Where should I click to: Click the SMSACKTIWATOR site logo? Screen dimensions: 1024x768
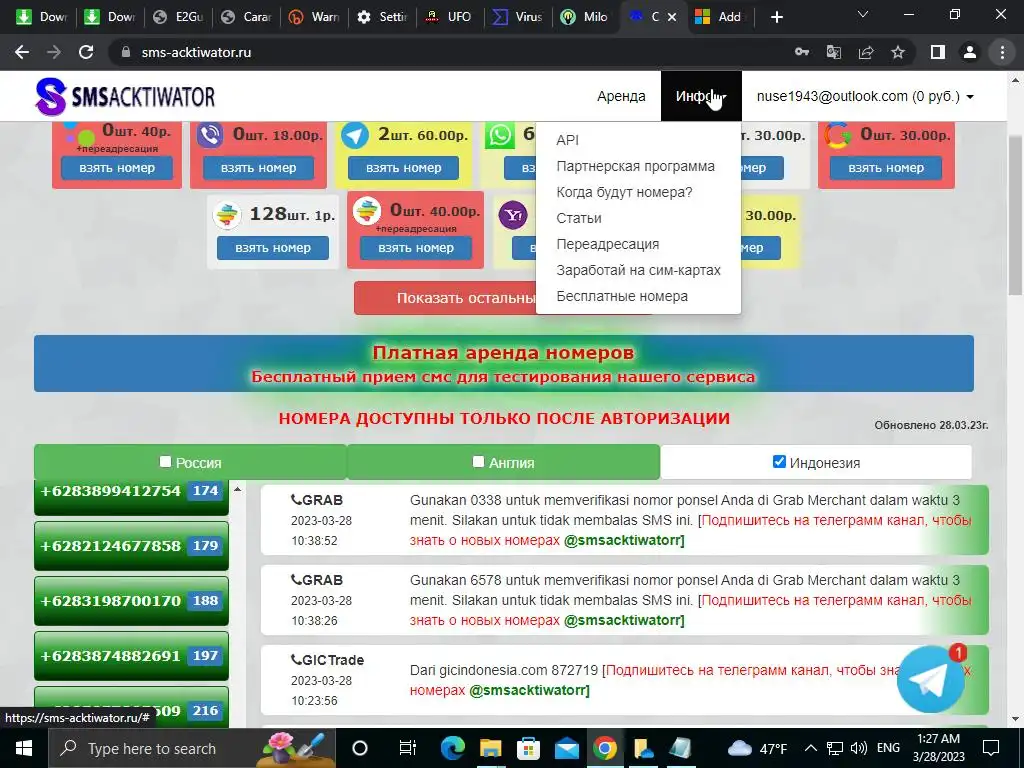pos(125,97)
